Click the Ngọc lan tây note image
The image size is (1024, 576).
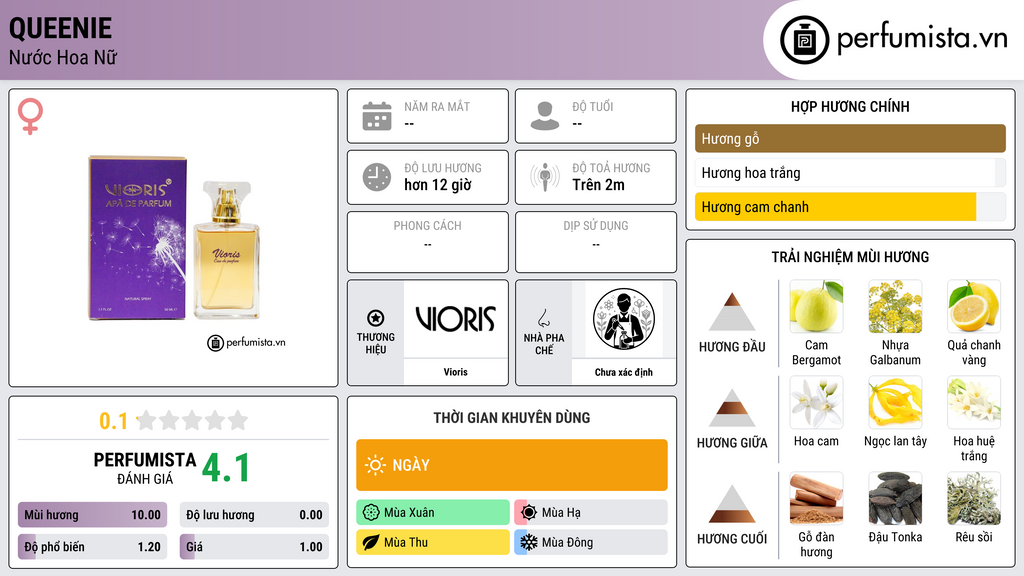(x=895, y=403)
